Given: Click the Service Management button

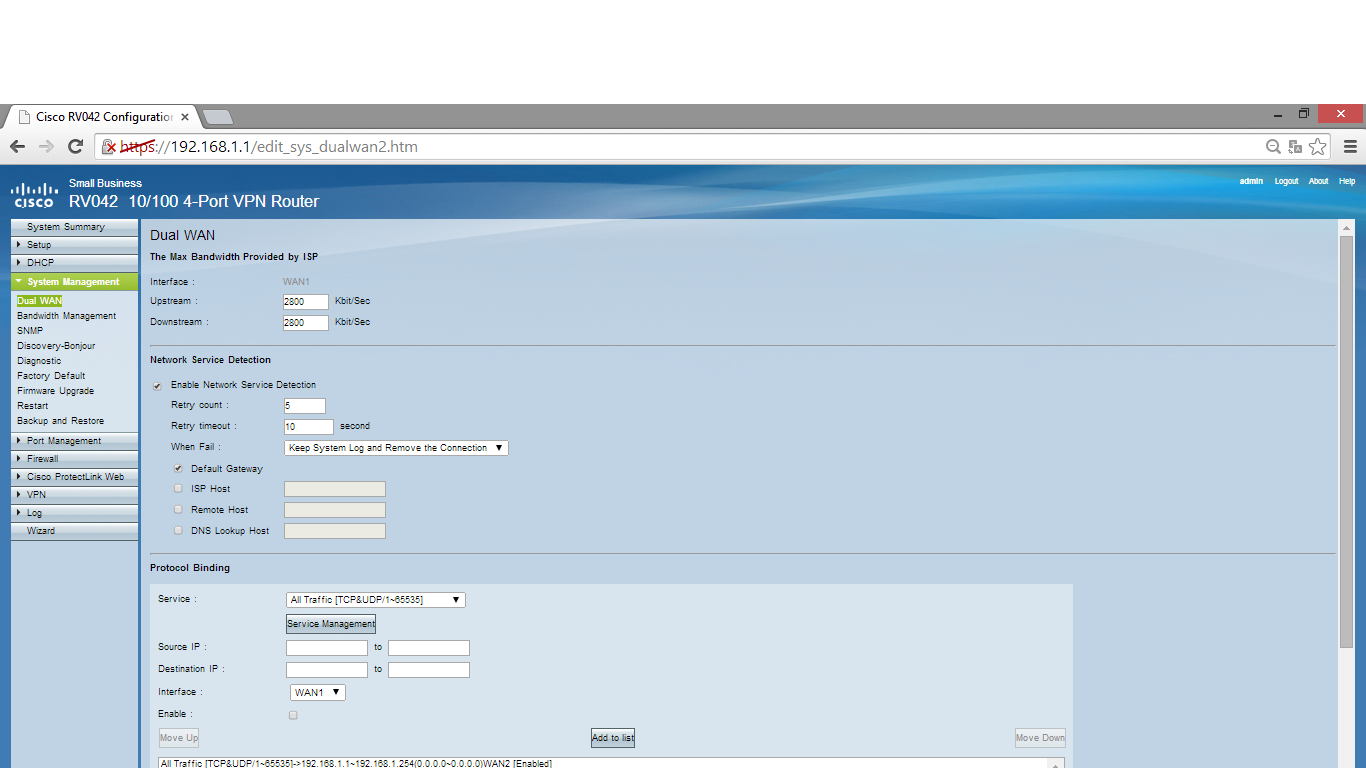Looking at the screenshot, I should [331, 624].
